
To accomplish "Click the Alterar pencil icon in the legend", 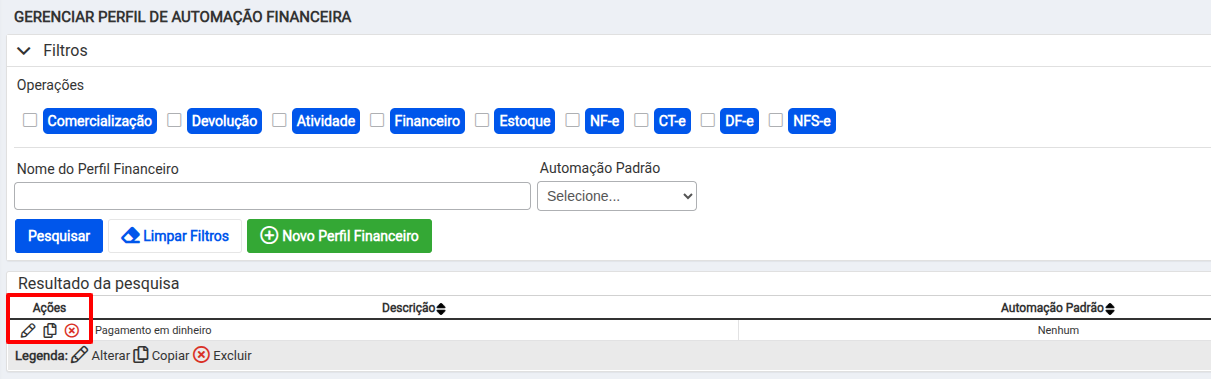I will (x=79, y=354).
